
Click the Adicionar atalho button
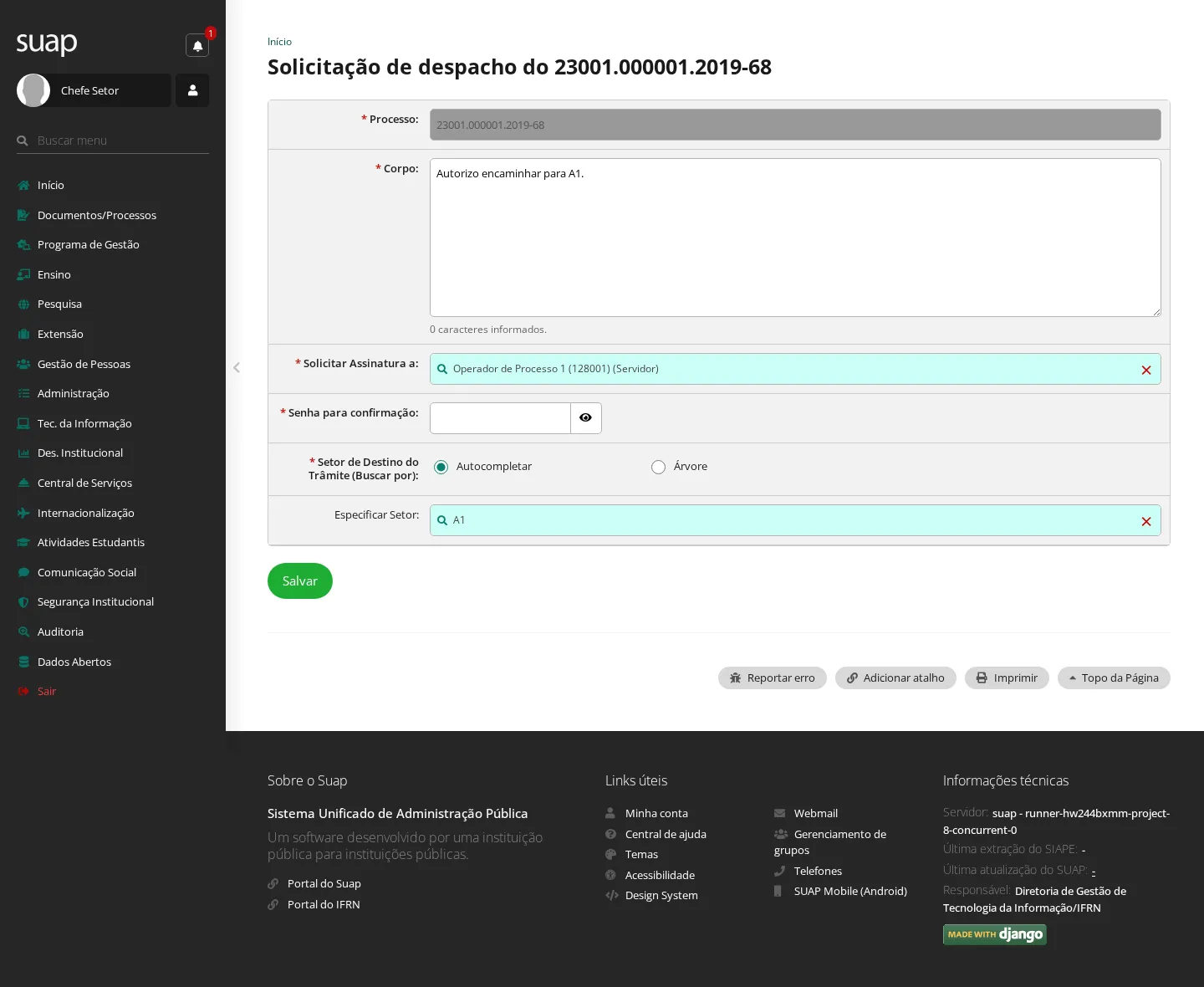coord(895,678)
